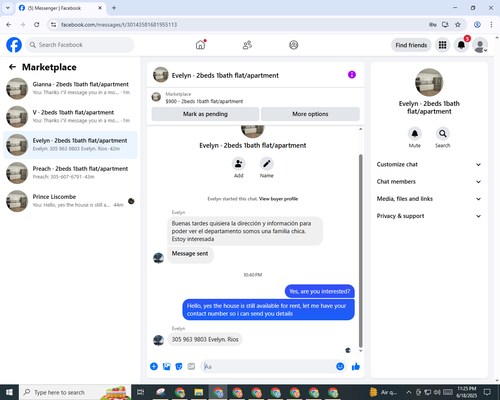This screenshot has height=400, width=500.
Task: Open the tab search dropdown arrow
Action: 8,8
